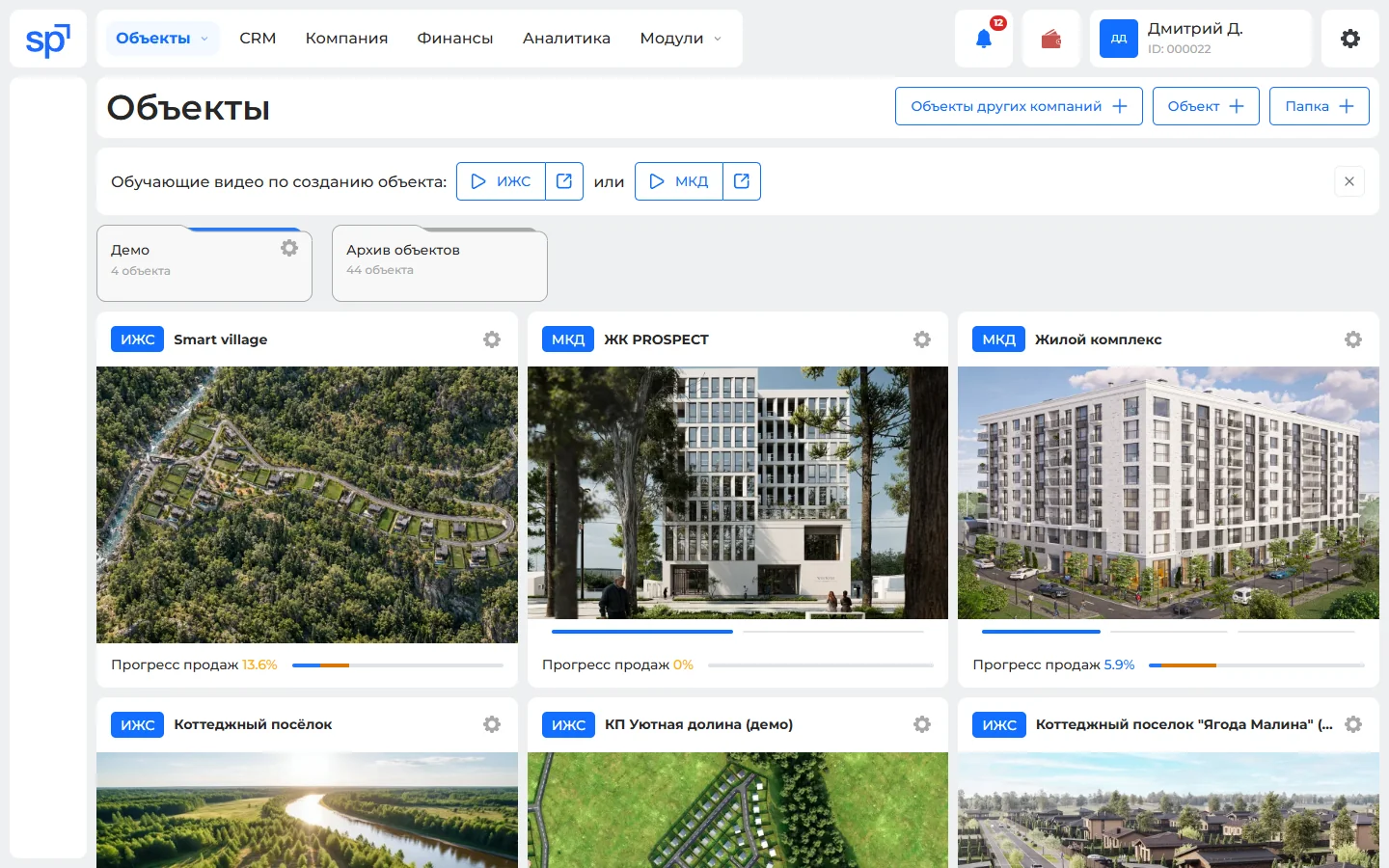This screenshot has width=1389, height=868.
Task: Open Коттеджный посёлок card settings gear
Action: pyautogui.click(x=492, y=724)
